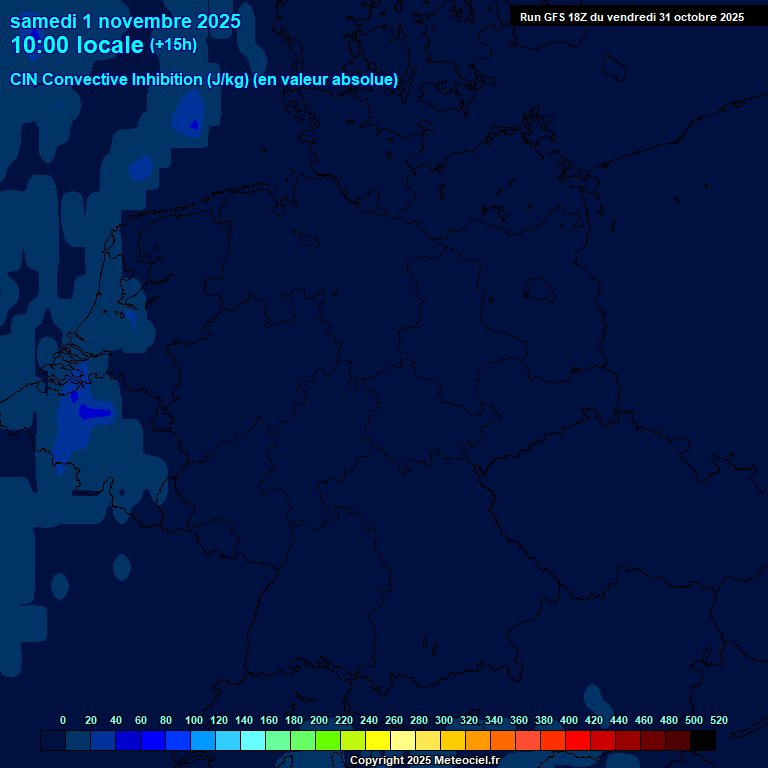Screen dimensions: 768x768
Task: Click the Run GFS 18Z header label
Action: (631, 17)
